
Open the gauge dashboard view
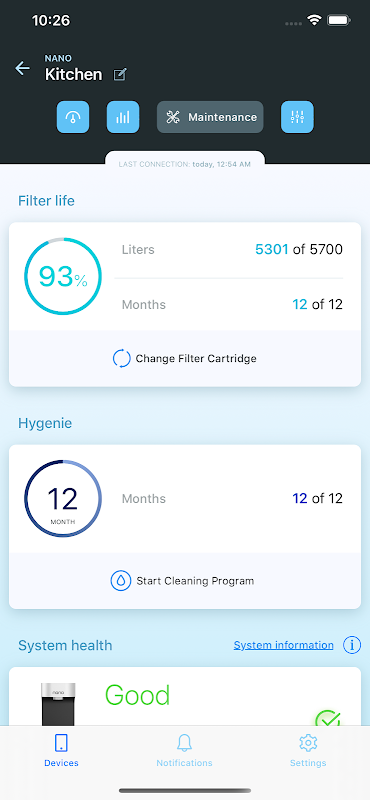pos(73,117)
